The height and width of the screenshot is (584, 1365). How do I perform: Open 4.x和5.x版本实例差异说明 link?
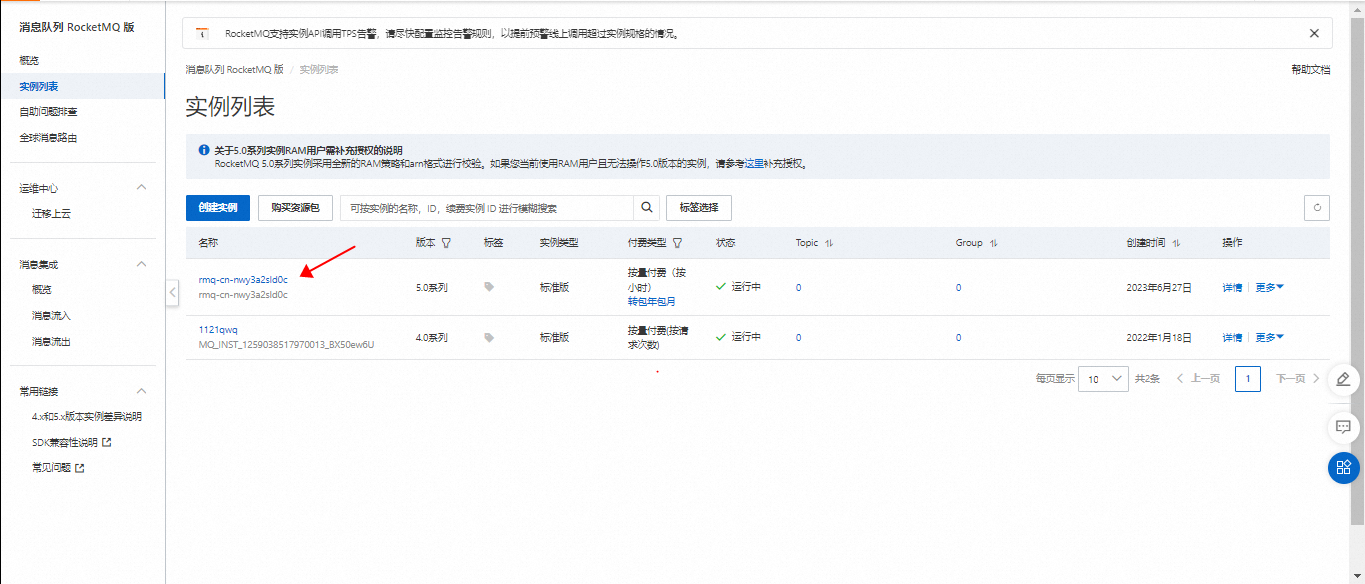(x=87, y=417)
